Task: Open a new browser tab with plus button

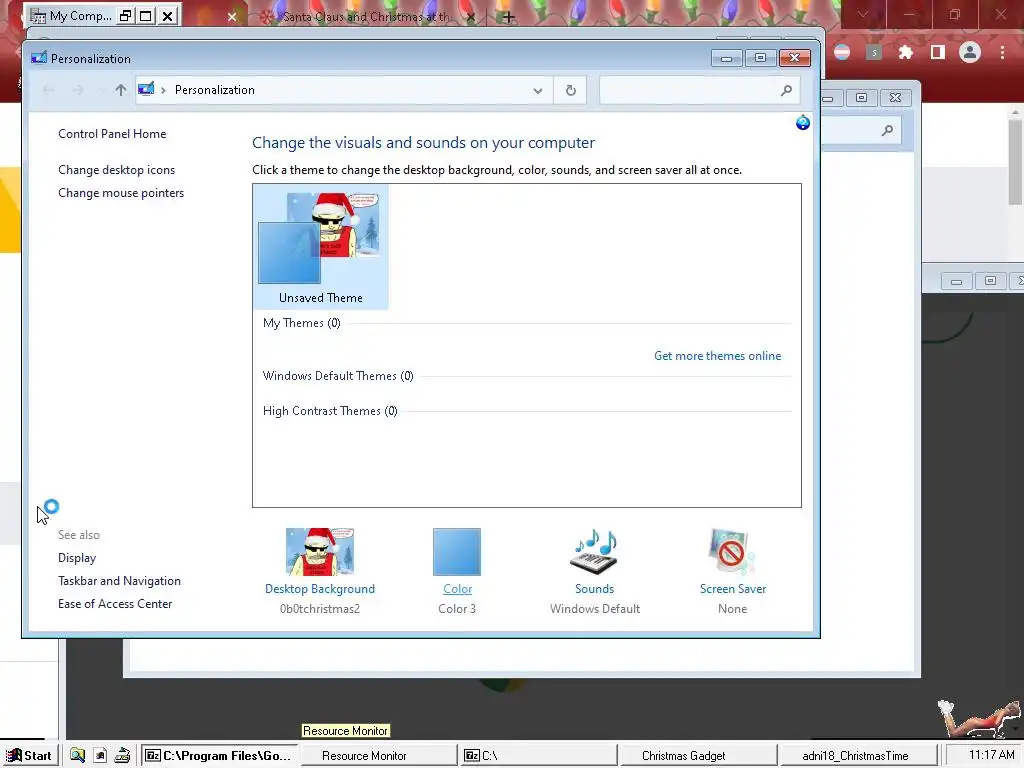Action: point(509,17)
